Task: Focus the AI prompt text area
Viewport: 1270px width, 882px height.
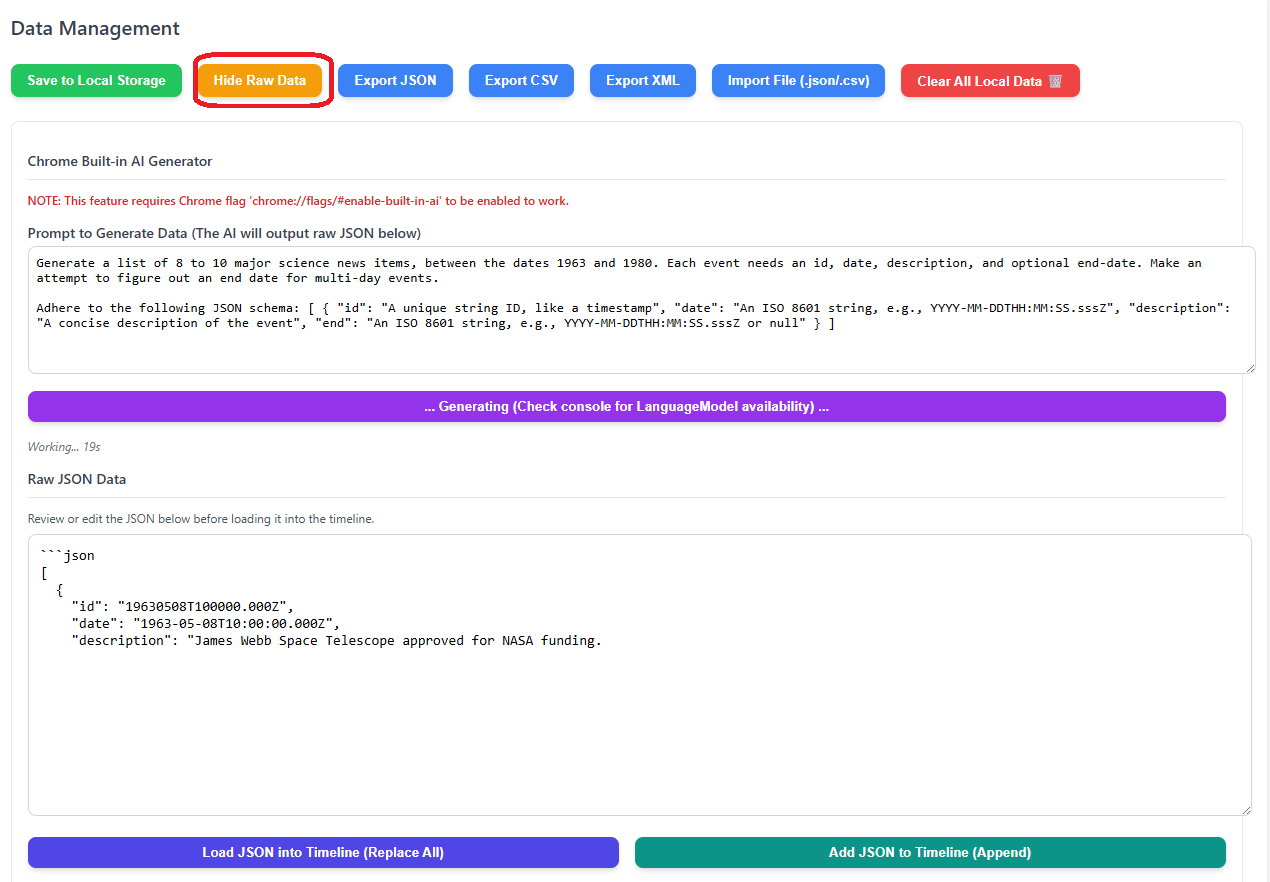Action: coord(641,310)
